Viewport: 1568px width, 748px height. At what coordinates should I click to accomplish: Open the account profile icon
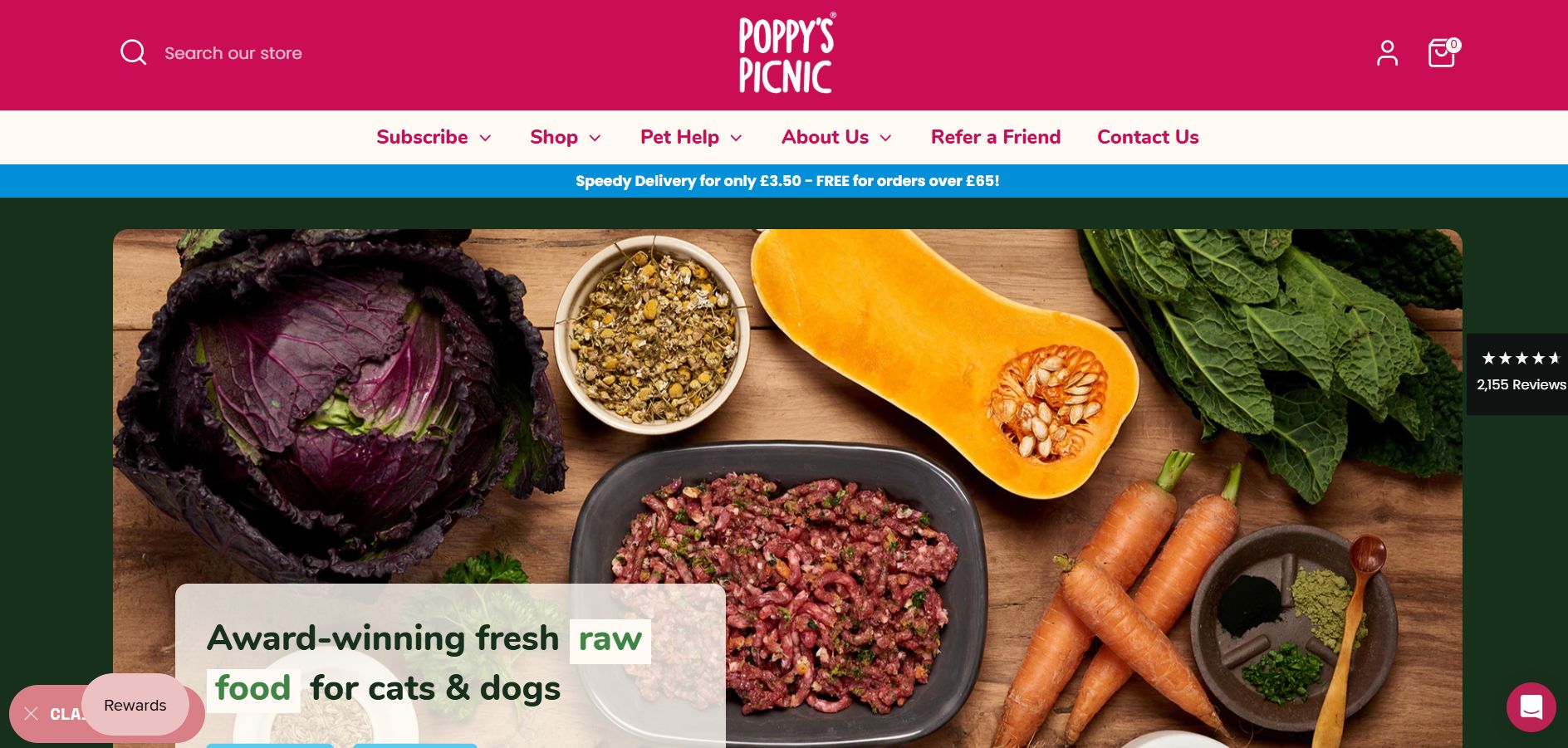pos(1387,53)
